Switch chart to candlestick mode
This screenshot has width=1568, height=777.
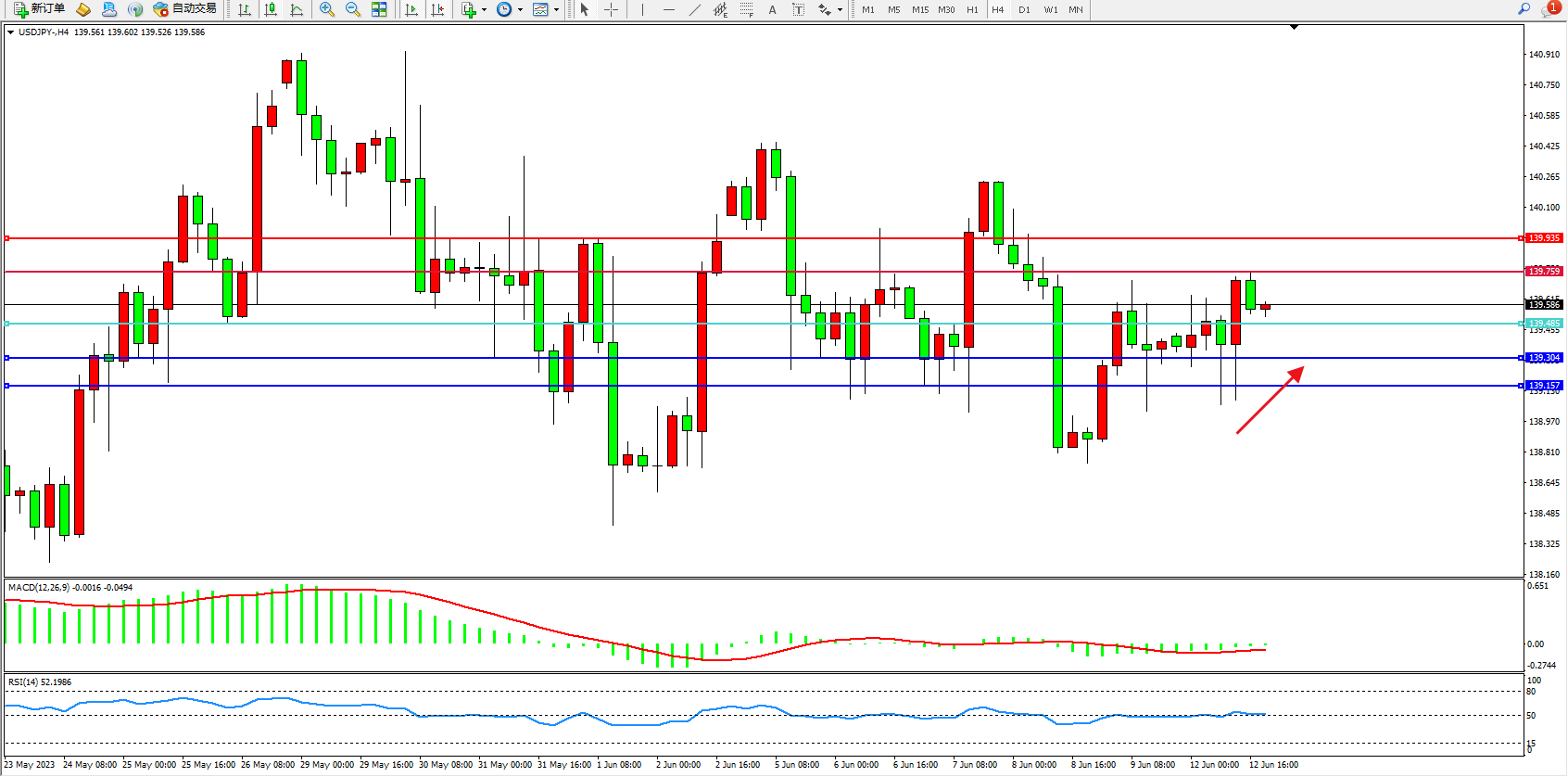point(271,9)
